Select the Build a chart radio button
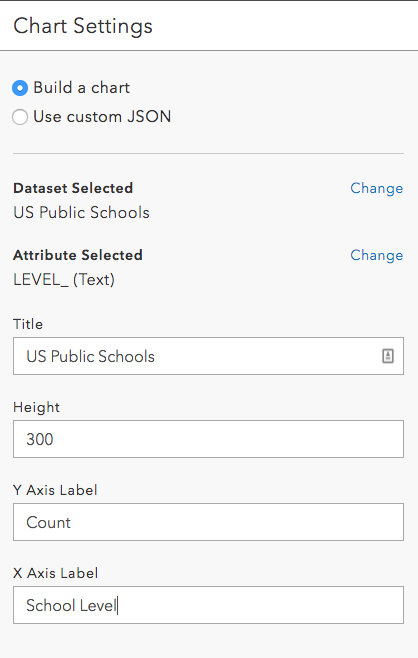 20,88
